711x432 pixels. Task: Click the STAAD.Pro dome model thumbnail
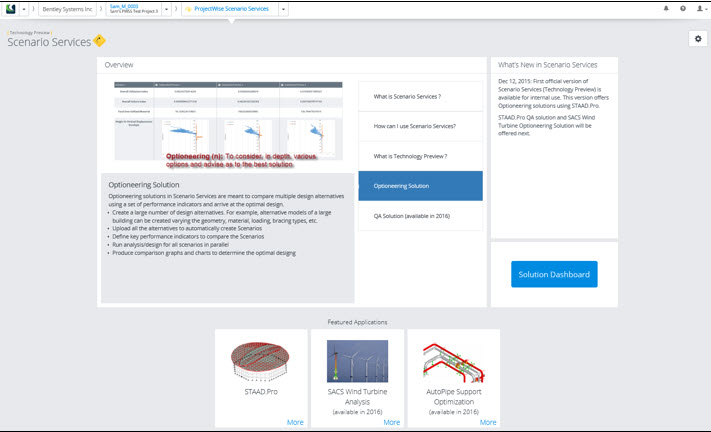(x=260, y=361)
